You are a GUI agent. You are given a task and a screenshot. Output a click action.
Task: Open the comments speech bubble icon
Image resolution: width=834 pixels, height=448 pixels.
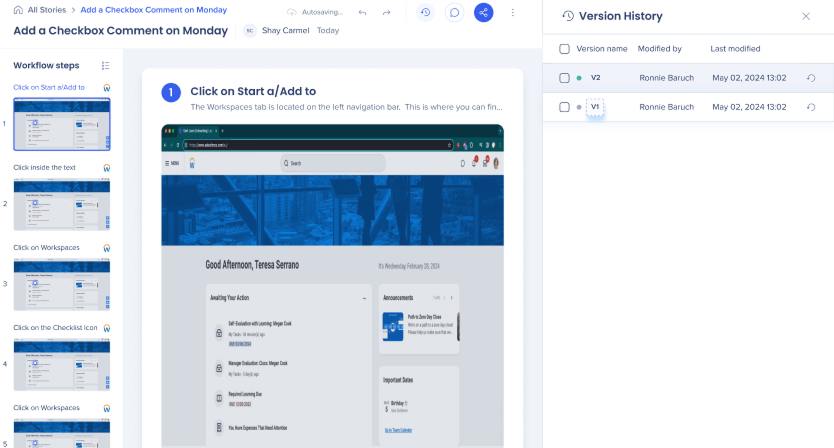pos(454,13)
